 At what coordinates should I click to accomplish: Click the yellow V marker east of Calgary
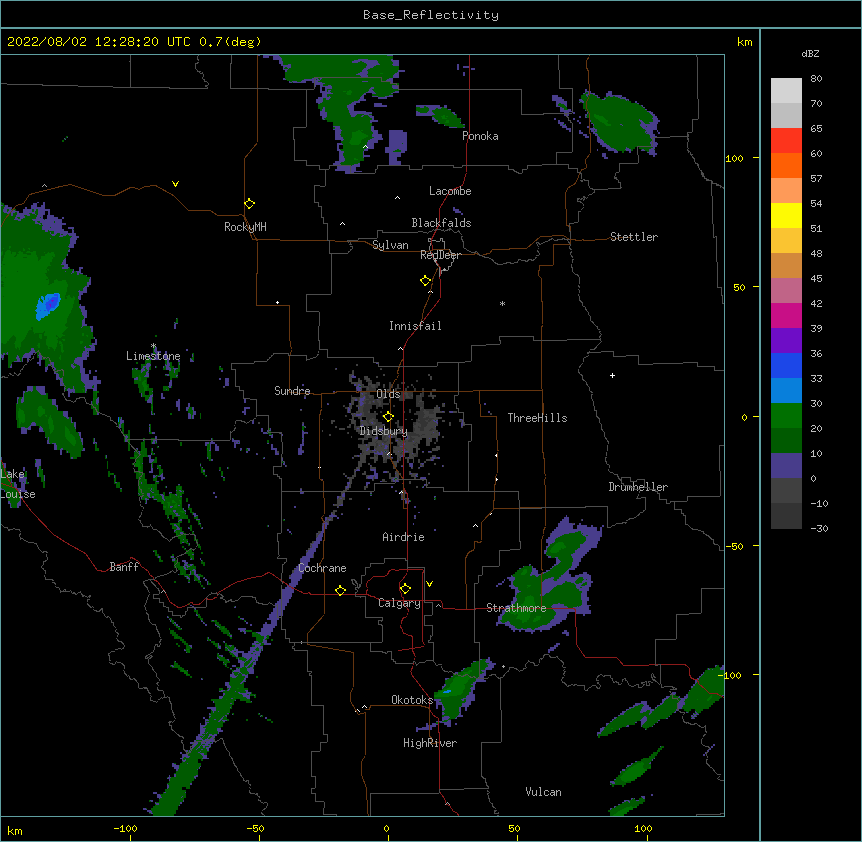(429, 584)
